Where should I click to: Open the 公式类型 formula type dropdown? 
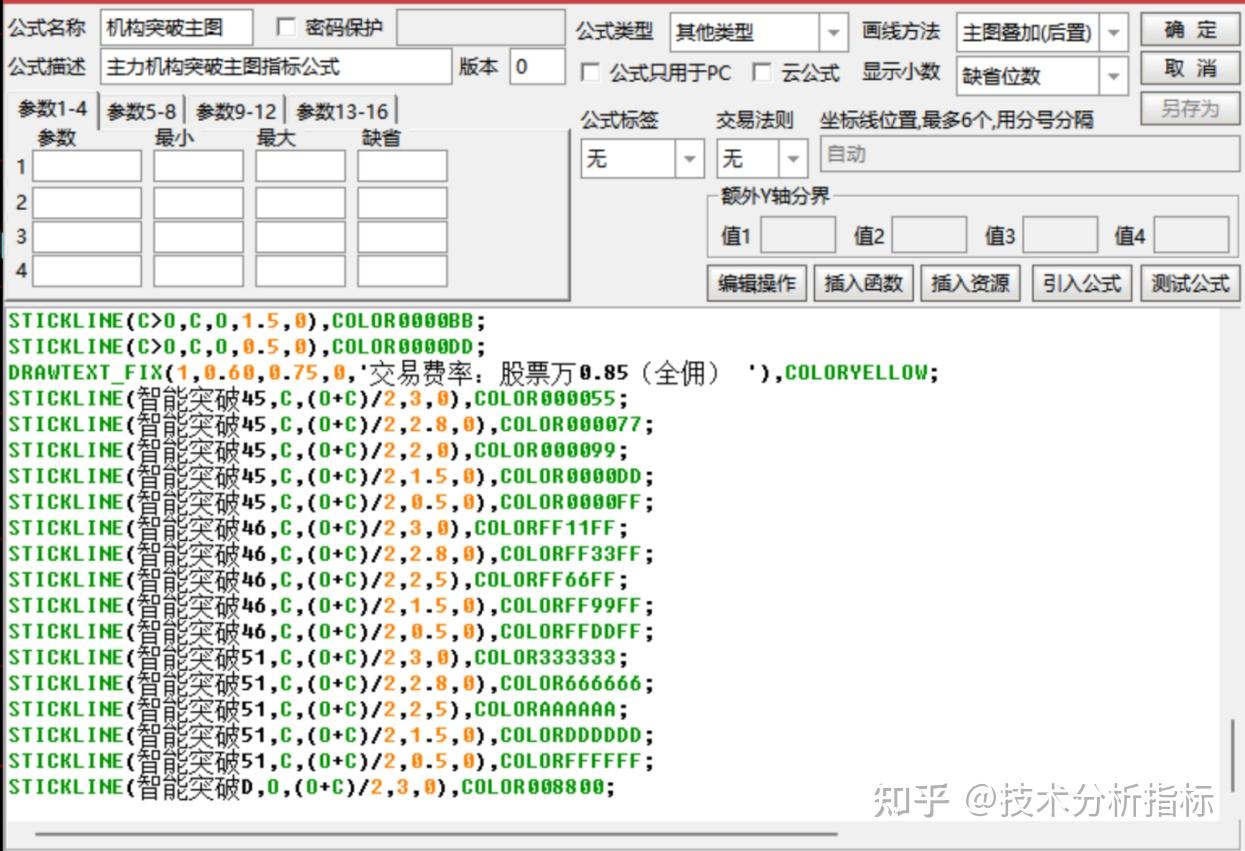click(x=835, y=32)
